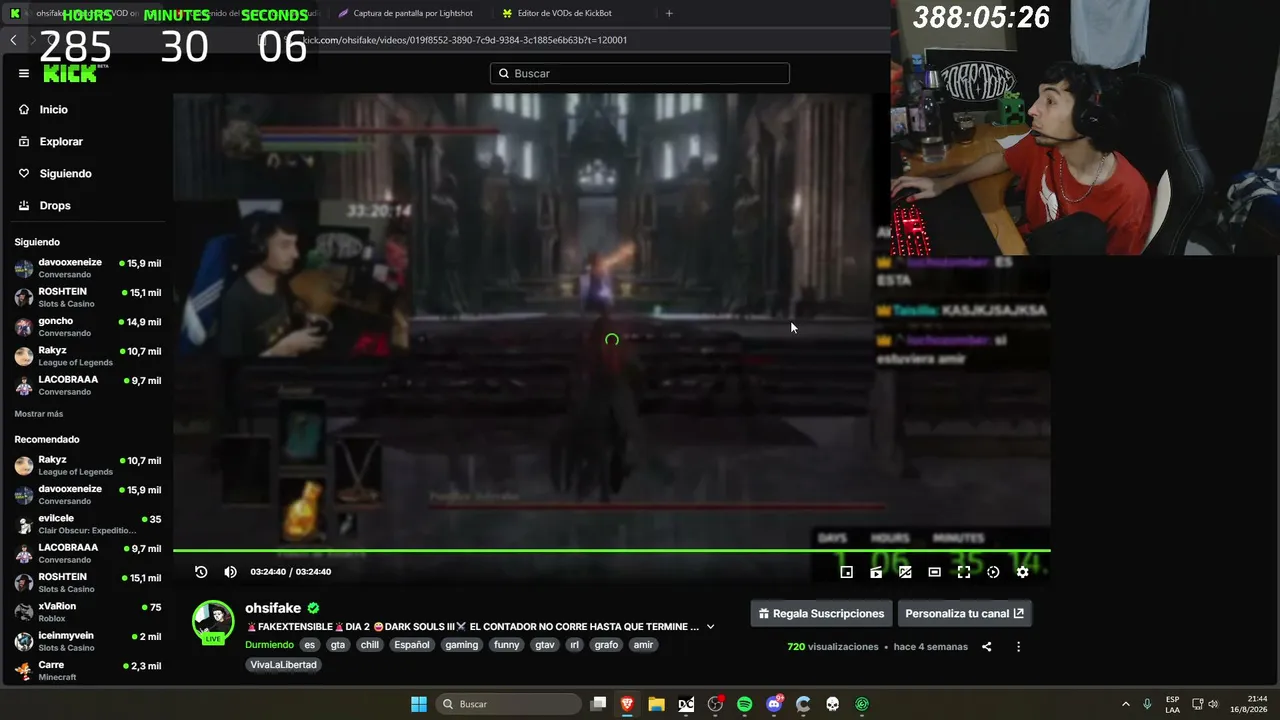Open Brave browser from taskbar

point(627,704)
